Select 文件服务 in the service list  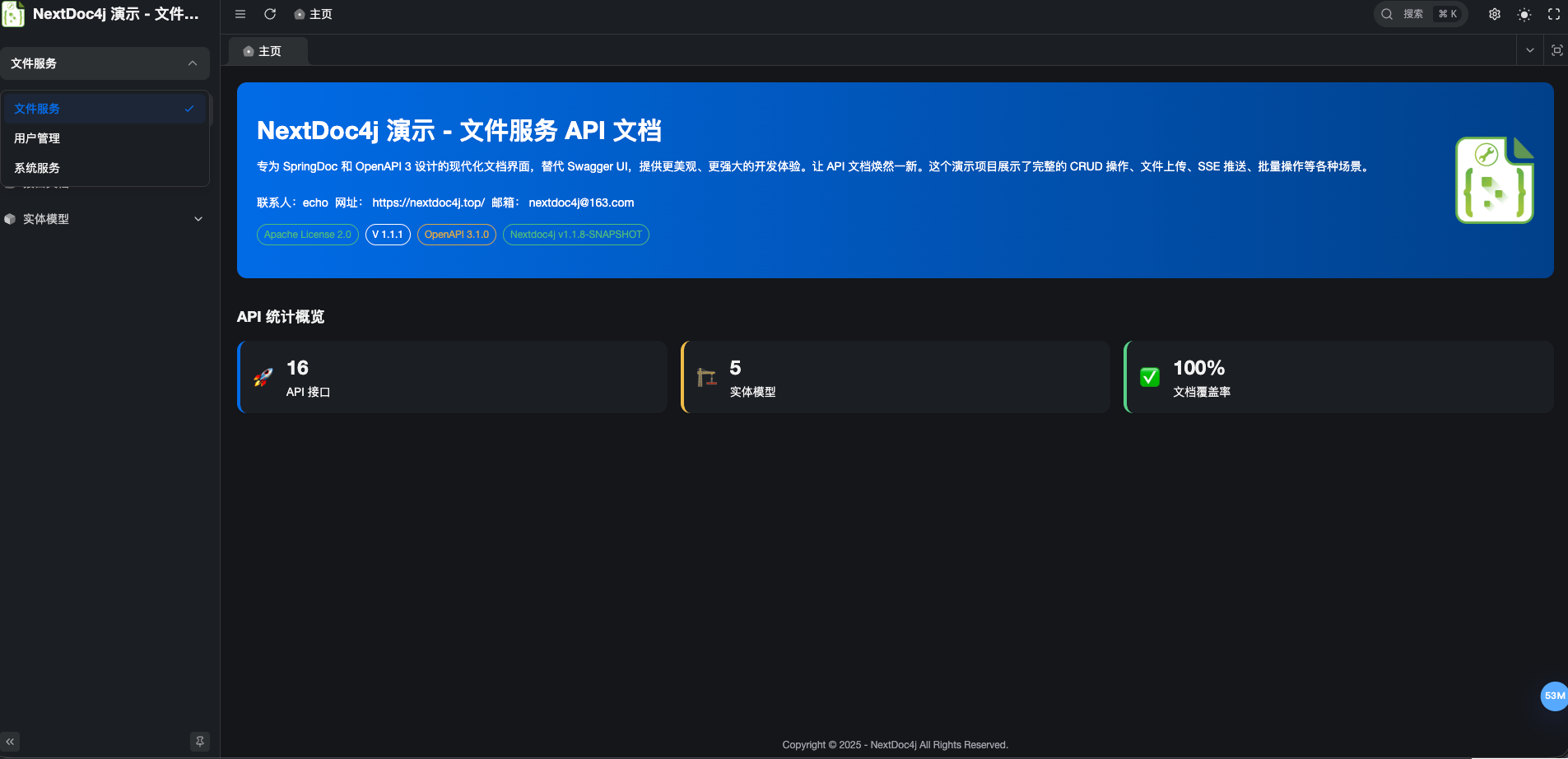[36, 108]
